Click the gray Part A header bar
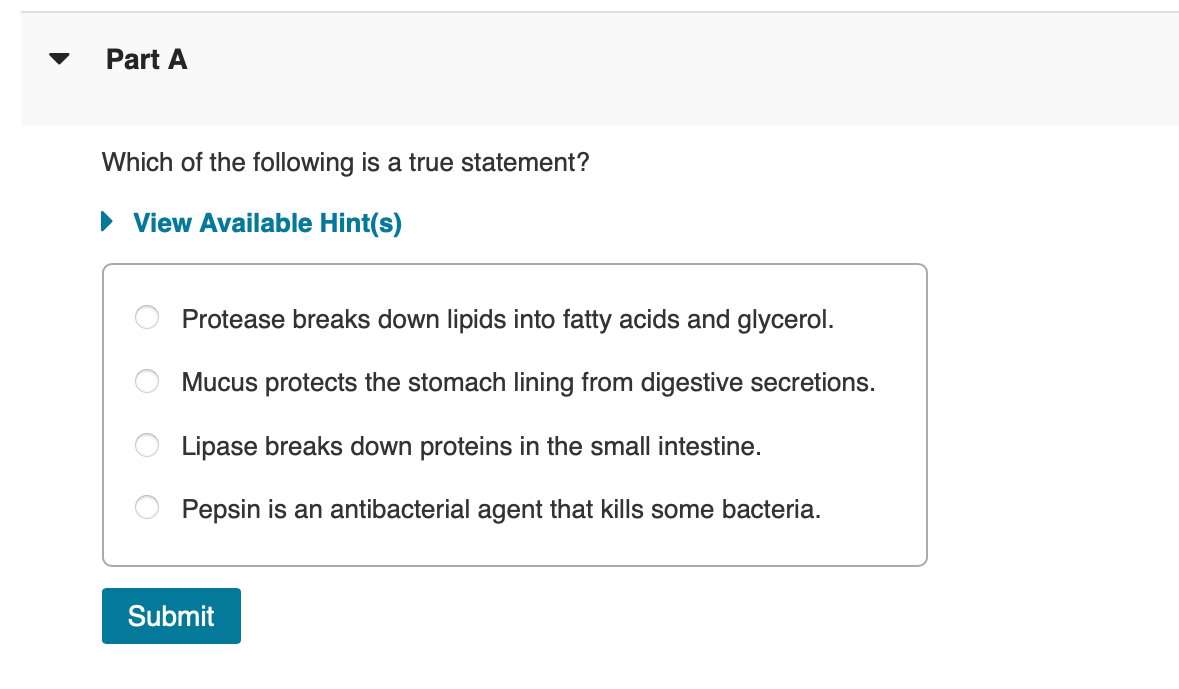The height and width of the screenshot is (689, 1179). (600, 69)
